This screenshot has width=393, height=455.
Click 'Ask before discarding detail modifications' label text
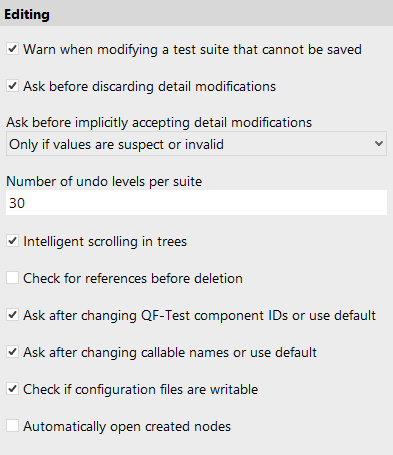(150, 87)
